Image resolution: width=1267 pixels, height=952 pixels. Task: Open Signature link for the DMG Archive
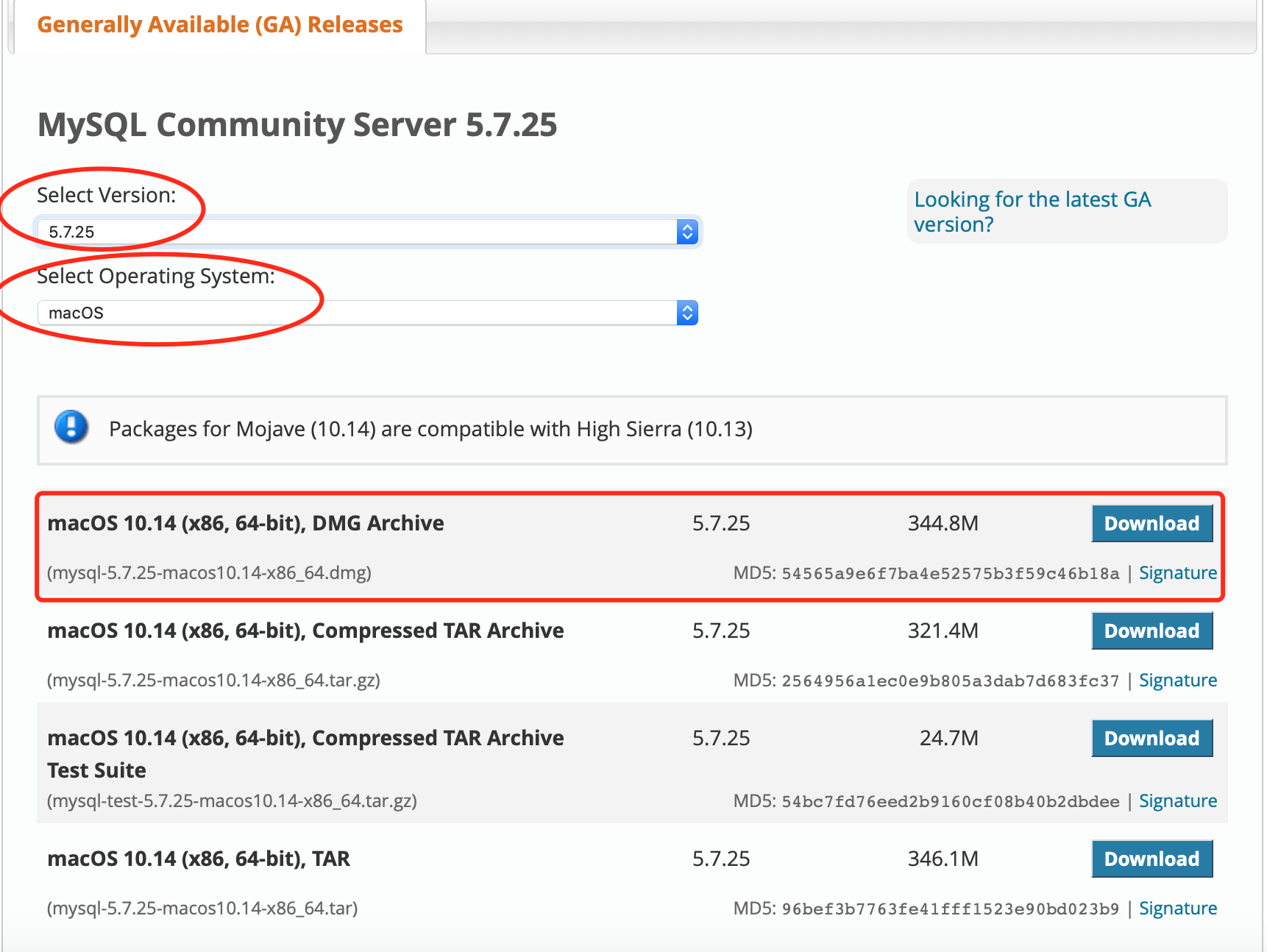pyautogui.click(x=1178, y=573)
